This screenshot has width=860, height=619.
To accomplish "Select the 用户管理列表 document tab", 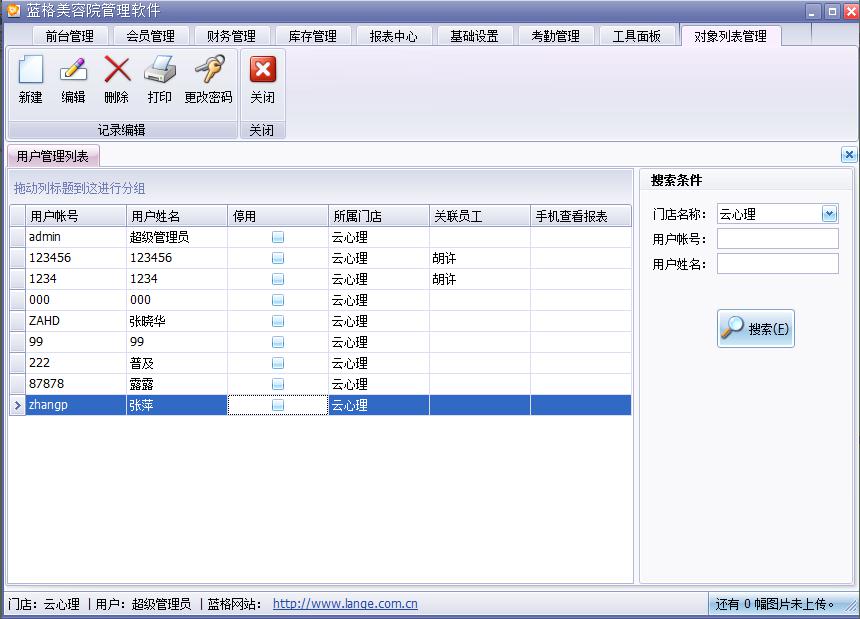I will tap(53, 156).
